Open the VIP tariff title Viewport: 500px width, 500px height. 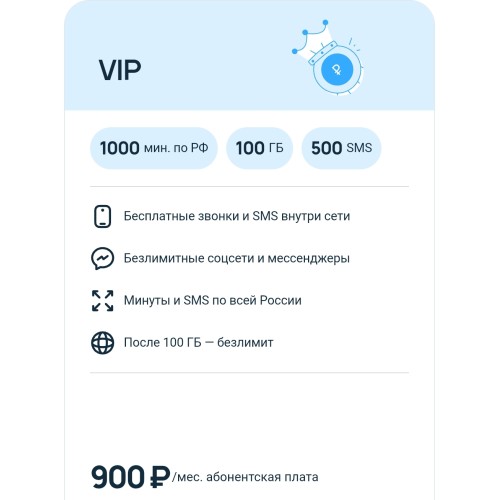point(120,70)
